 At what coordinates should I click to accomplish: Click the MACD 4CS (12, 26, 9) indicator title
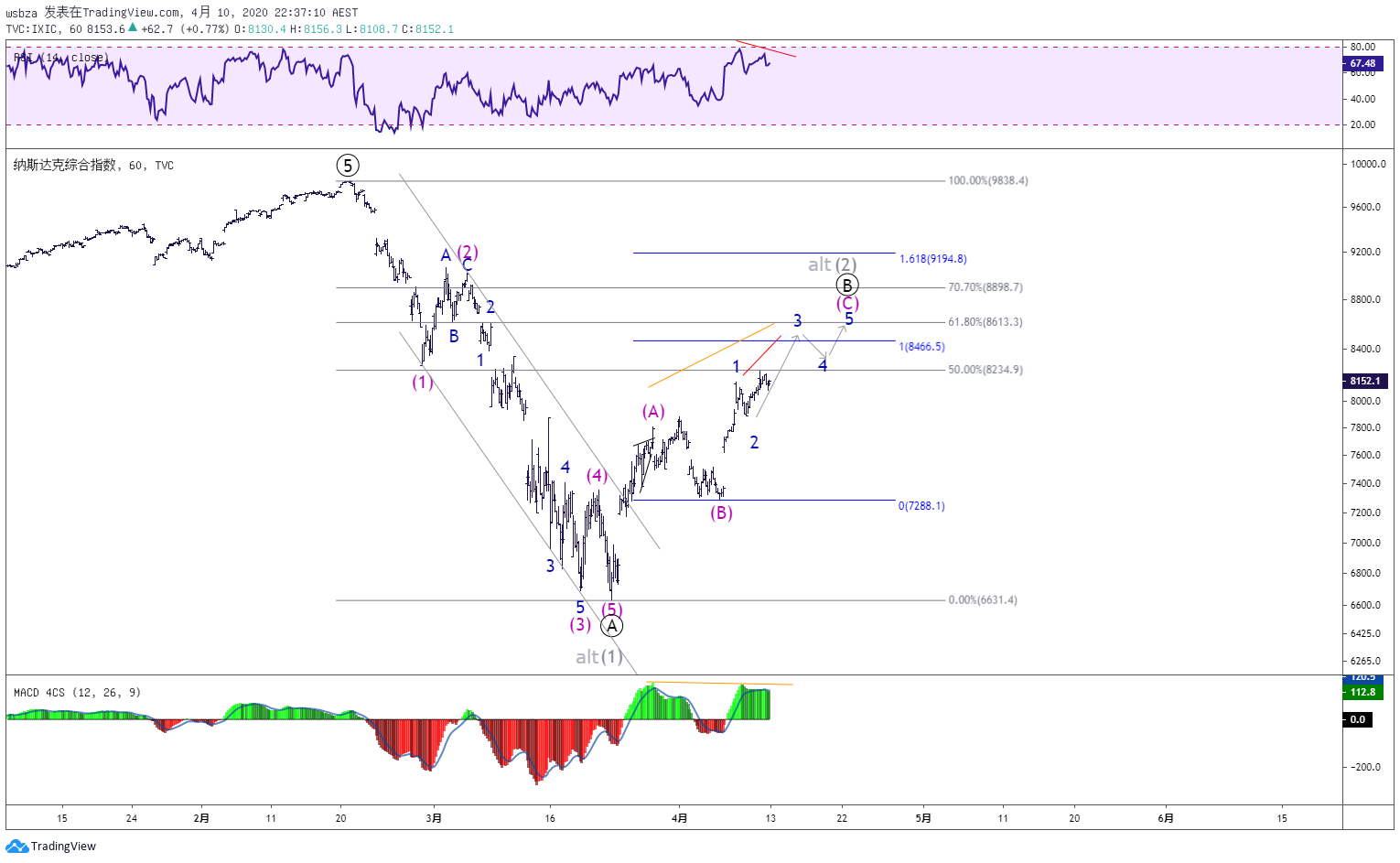(78, 693)
